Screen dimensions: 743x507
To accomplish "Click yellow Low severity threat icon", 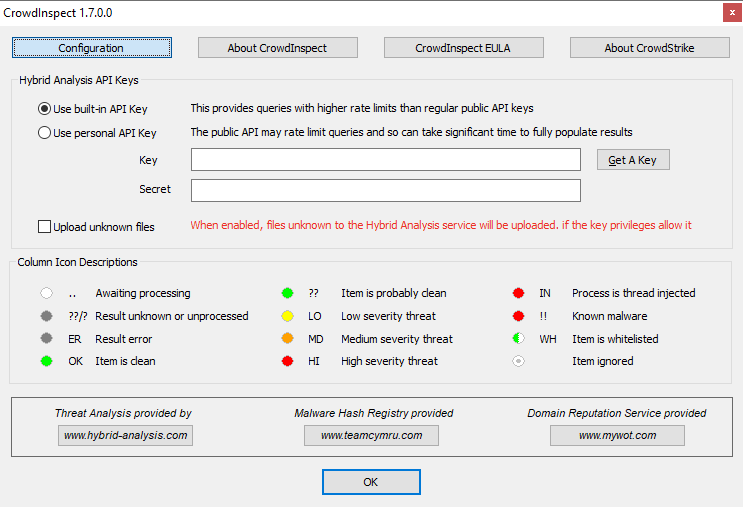I will [288, 316].
